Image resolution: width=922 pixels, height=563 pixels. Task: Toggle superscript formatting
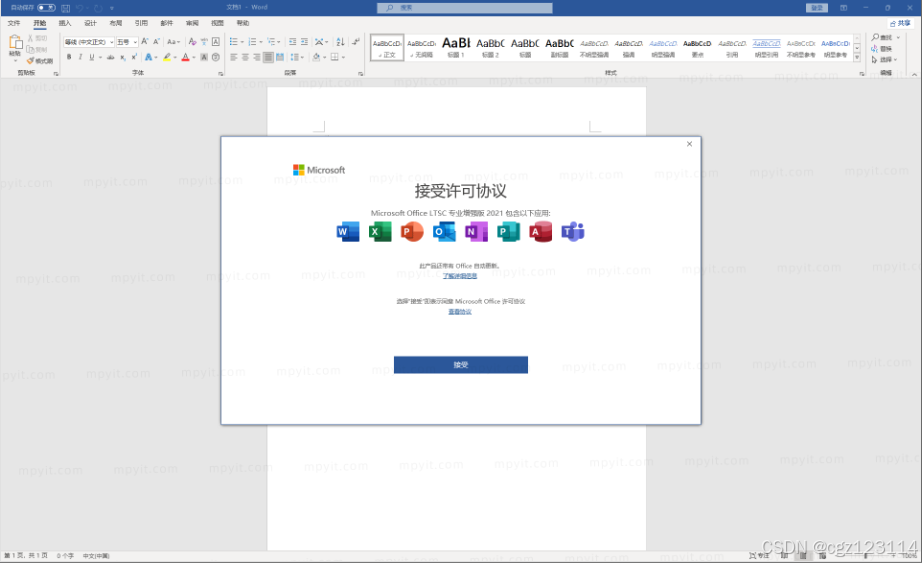[134, 57]
